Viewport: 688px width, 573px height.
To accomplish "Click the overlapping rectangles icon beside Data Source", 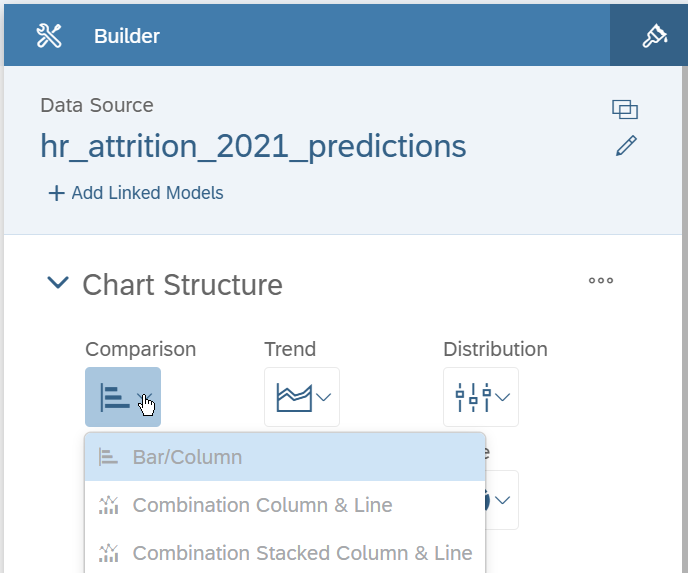I will (x=625, y=109).
